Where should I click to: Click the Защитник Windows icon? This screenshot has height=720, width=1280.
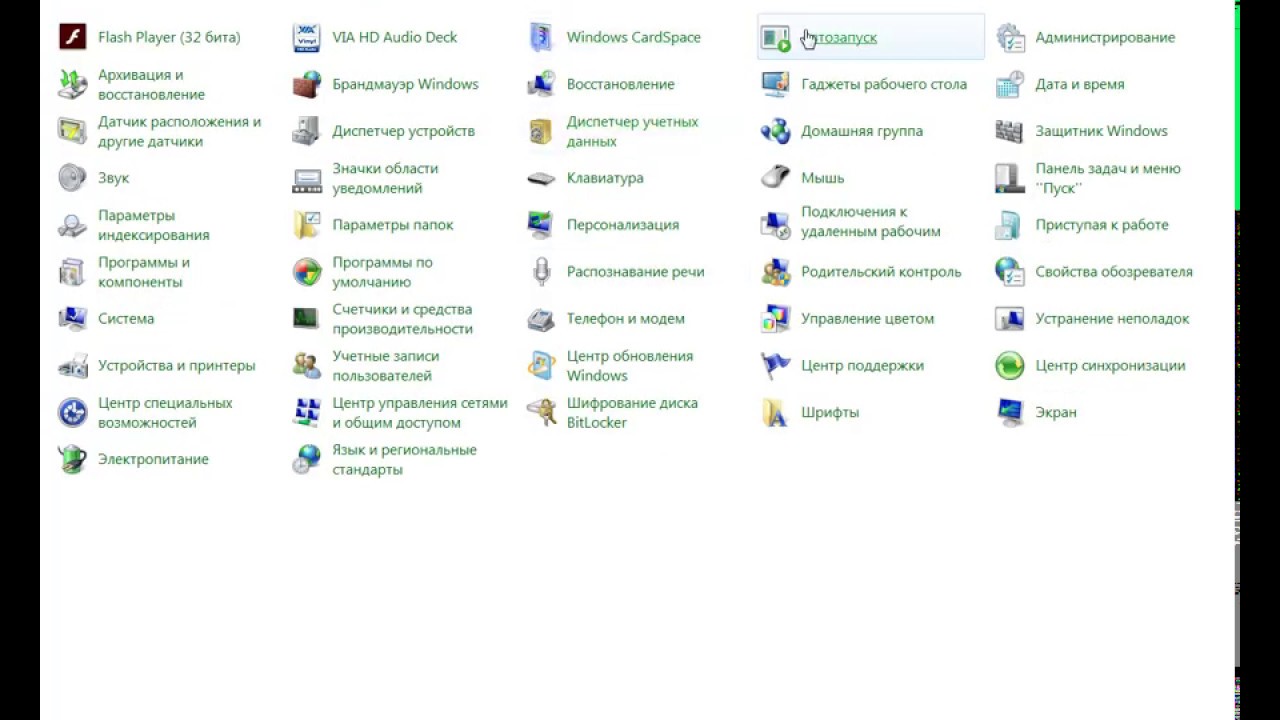click(1010, 132)
